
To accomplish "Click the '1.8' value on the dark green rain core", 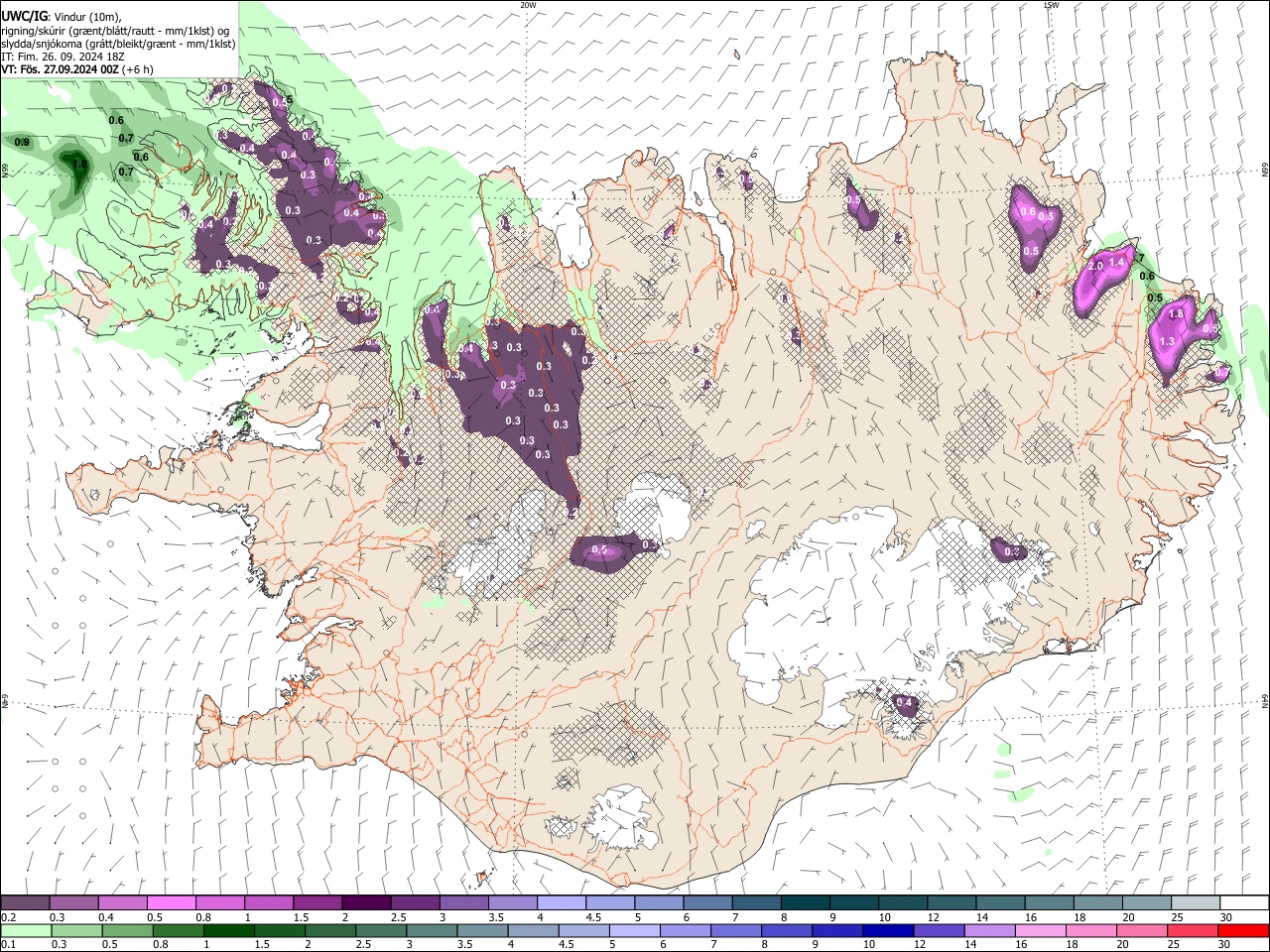I will point(80,165).
